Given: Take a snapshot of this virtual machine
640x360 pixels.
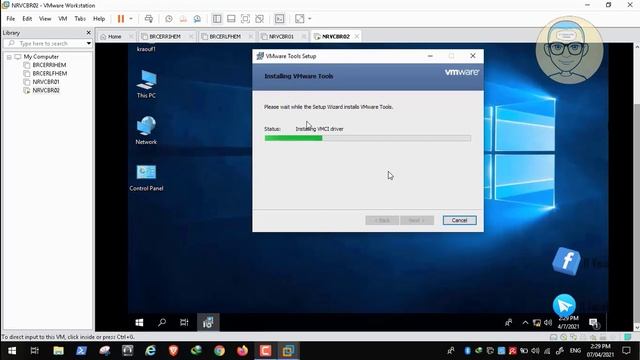Looking at the screenshot, I should tap(169, 19).
